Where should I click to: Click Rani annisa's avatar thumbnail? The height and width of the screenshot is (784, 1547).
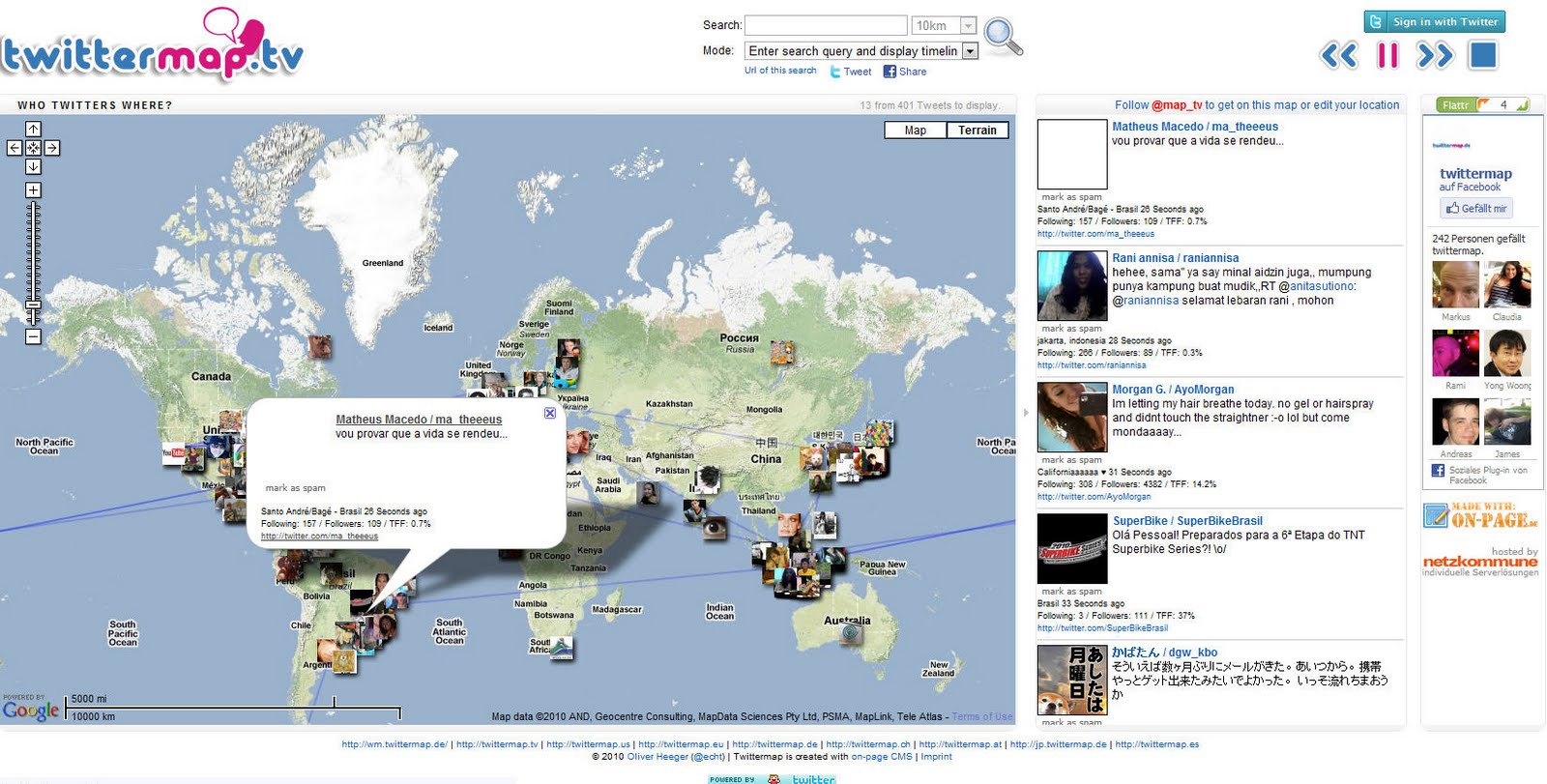(x=1072, y=286)
